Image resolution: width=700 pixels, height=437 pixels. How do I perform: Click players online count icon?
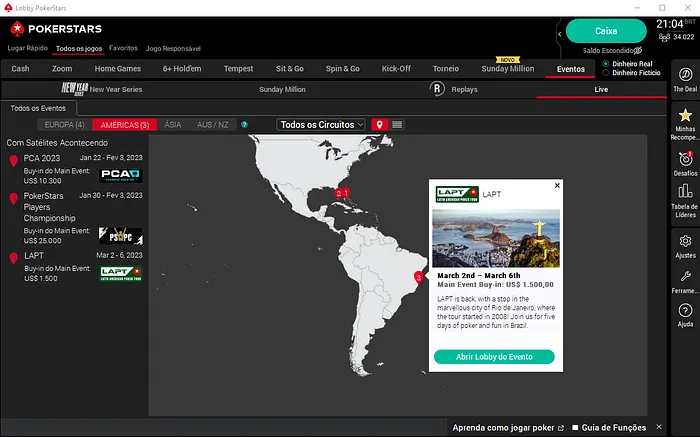click(664, 37)
